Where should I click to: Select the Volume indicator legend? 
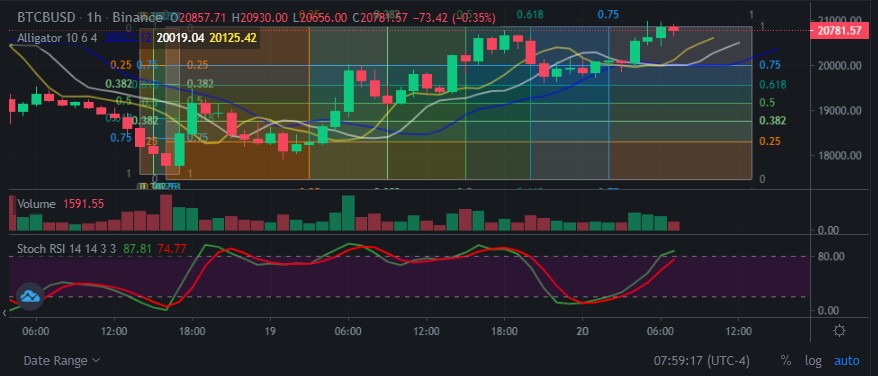click(36, 204)
